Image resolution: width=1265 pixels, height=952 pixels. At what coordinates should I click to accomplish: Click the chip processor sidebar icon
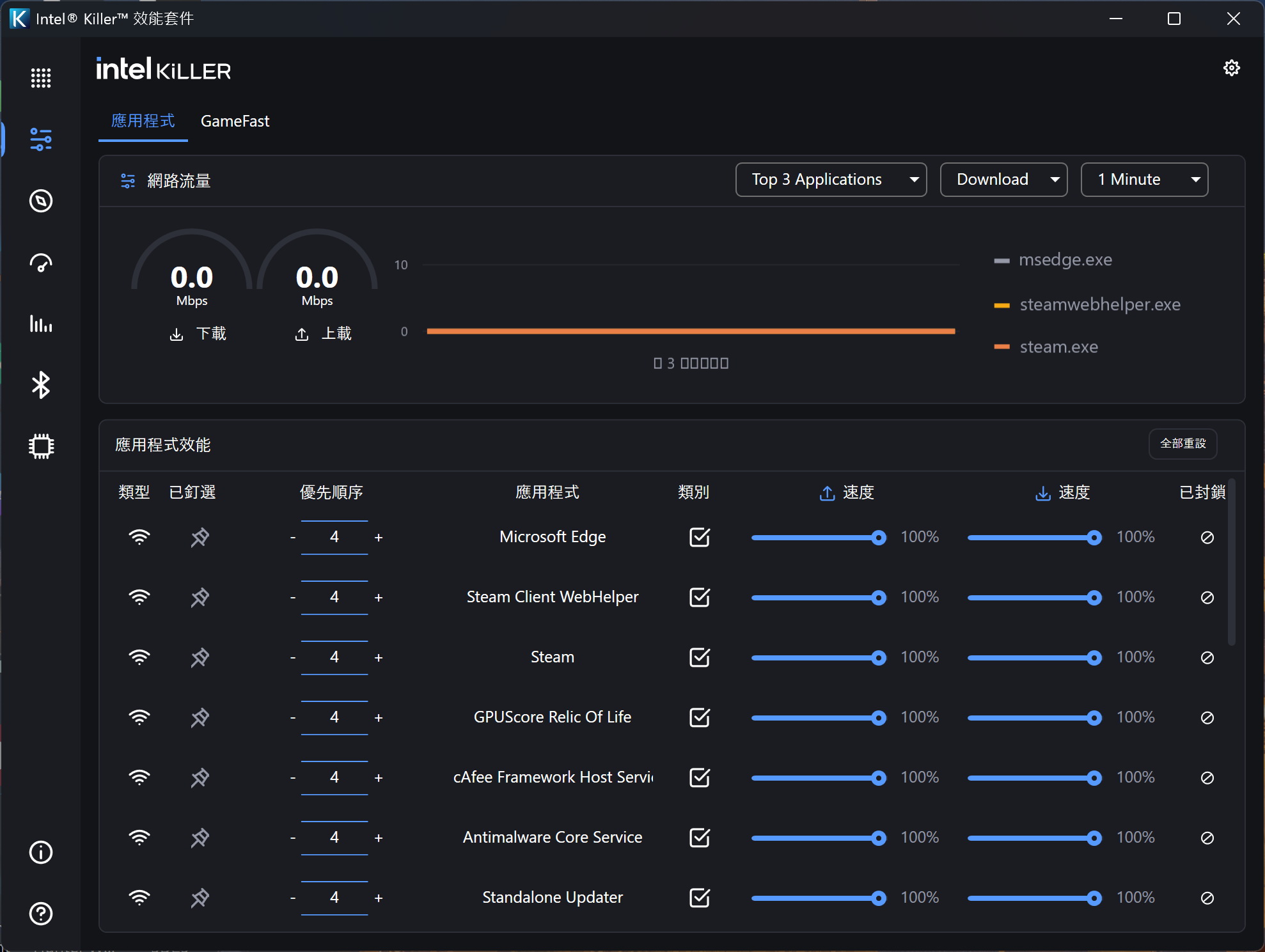(x=41, y=446)
